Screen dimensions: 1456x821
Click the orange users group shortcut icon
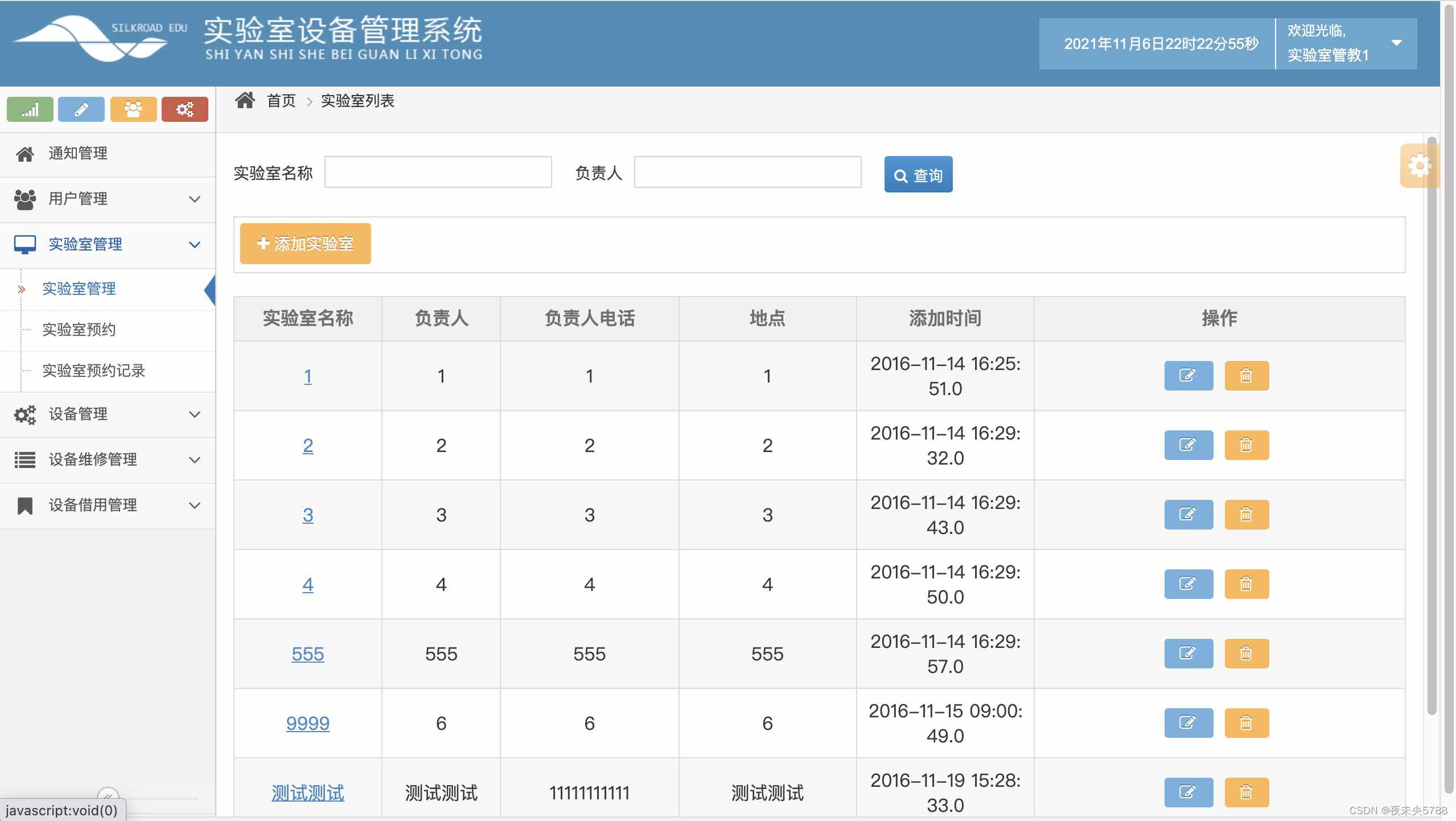[x=133, y=109]
